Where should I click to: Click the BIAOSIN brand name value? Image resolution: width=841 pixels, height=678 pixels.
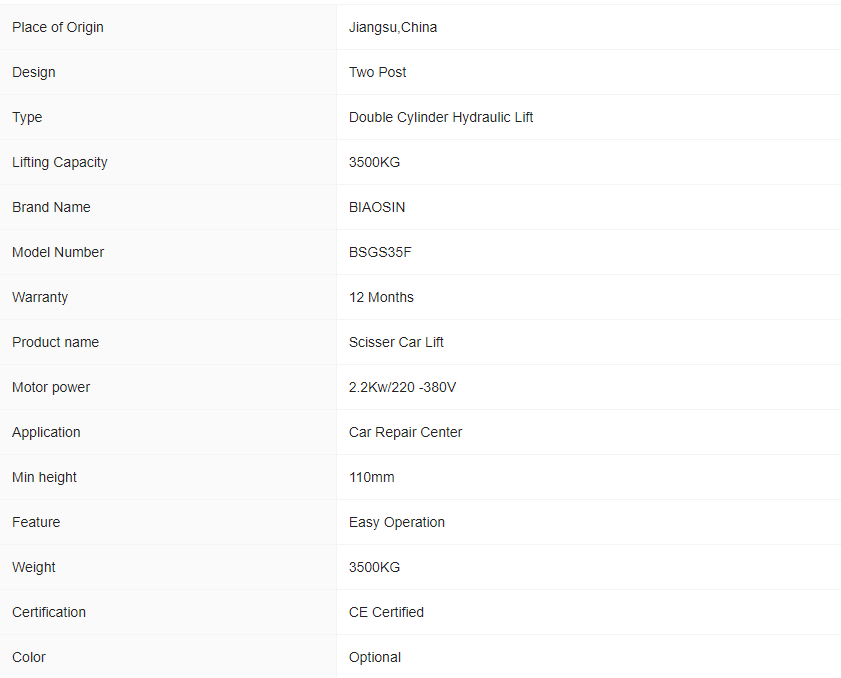(x=377, y=207)
